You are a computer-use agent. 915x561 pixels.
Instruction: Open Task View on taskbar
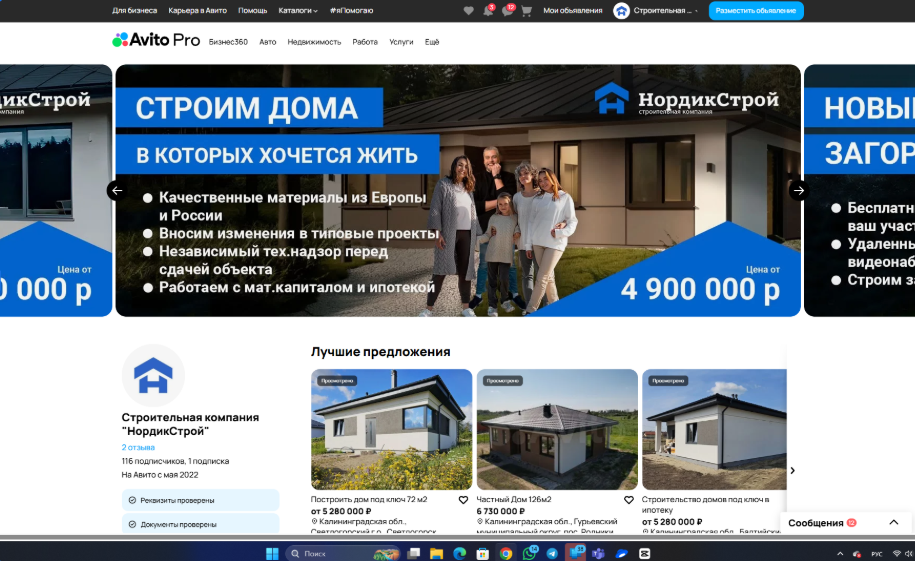(414, 553)
